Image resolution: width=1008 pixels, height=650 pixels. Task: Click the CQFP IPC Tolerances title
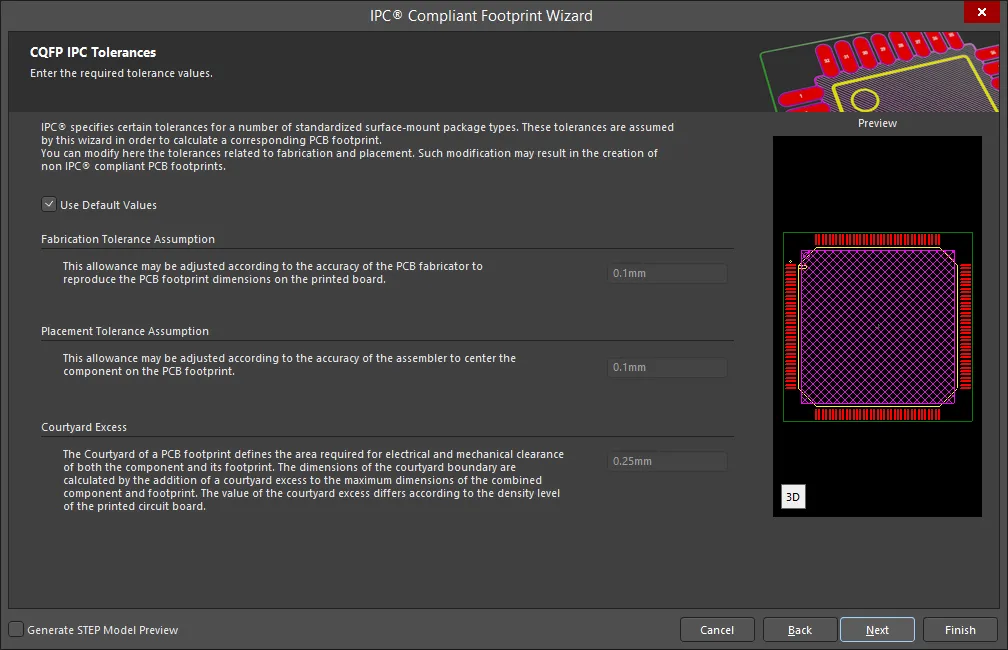click(x=93, y=53)
